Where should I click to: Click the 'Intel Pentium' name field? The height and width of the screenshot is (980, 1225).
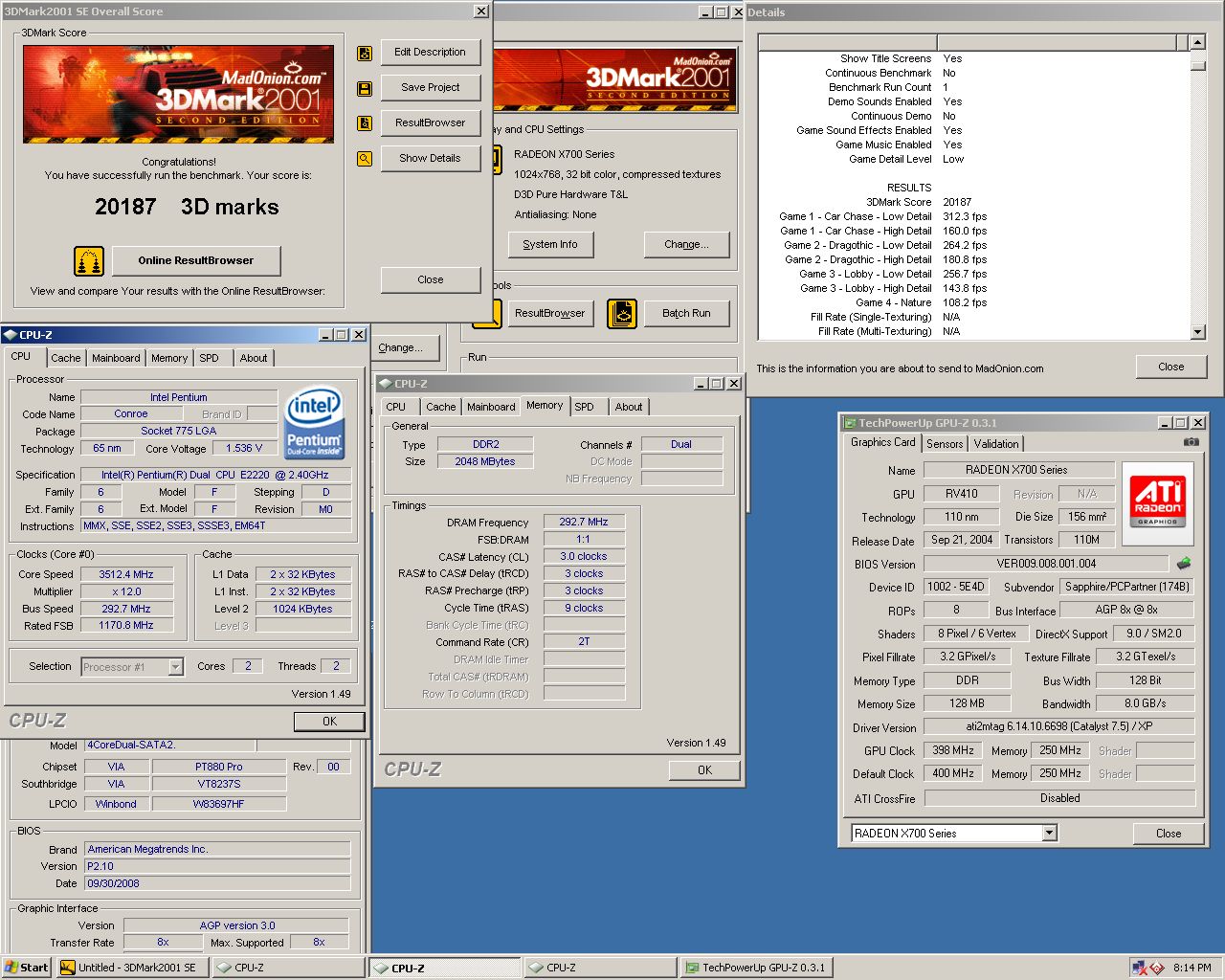pos(179,397)
